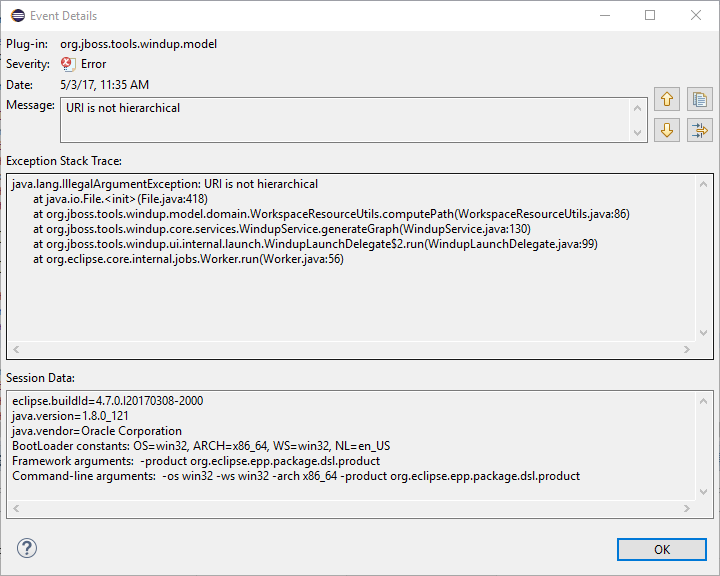
Task: Click inside the Message text field
Action: [x=340, y=119]
